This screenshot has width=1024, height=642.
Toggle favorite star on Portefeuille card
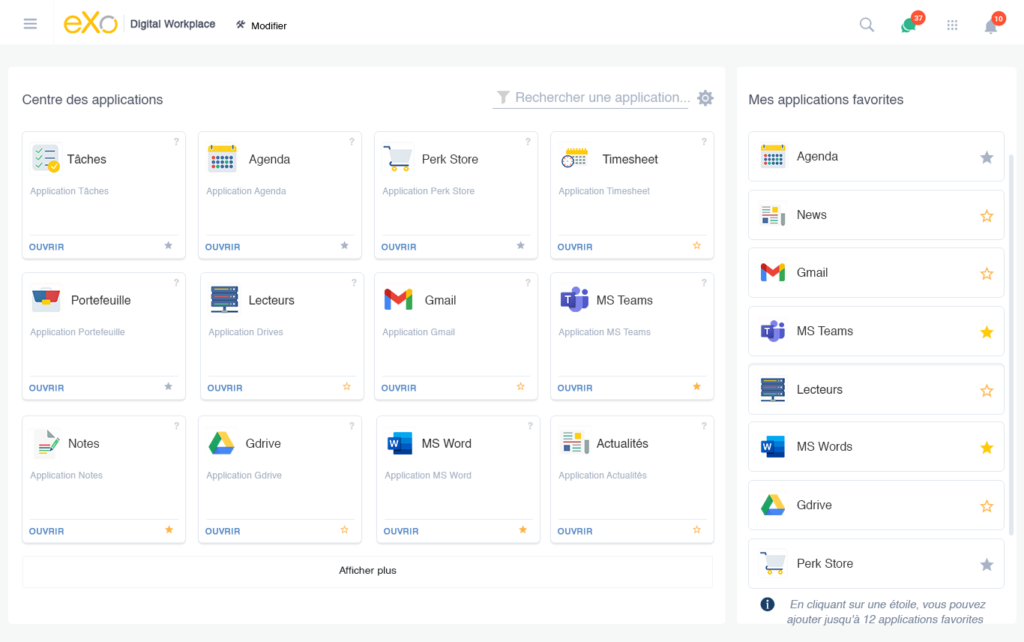point(168,387)
